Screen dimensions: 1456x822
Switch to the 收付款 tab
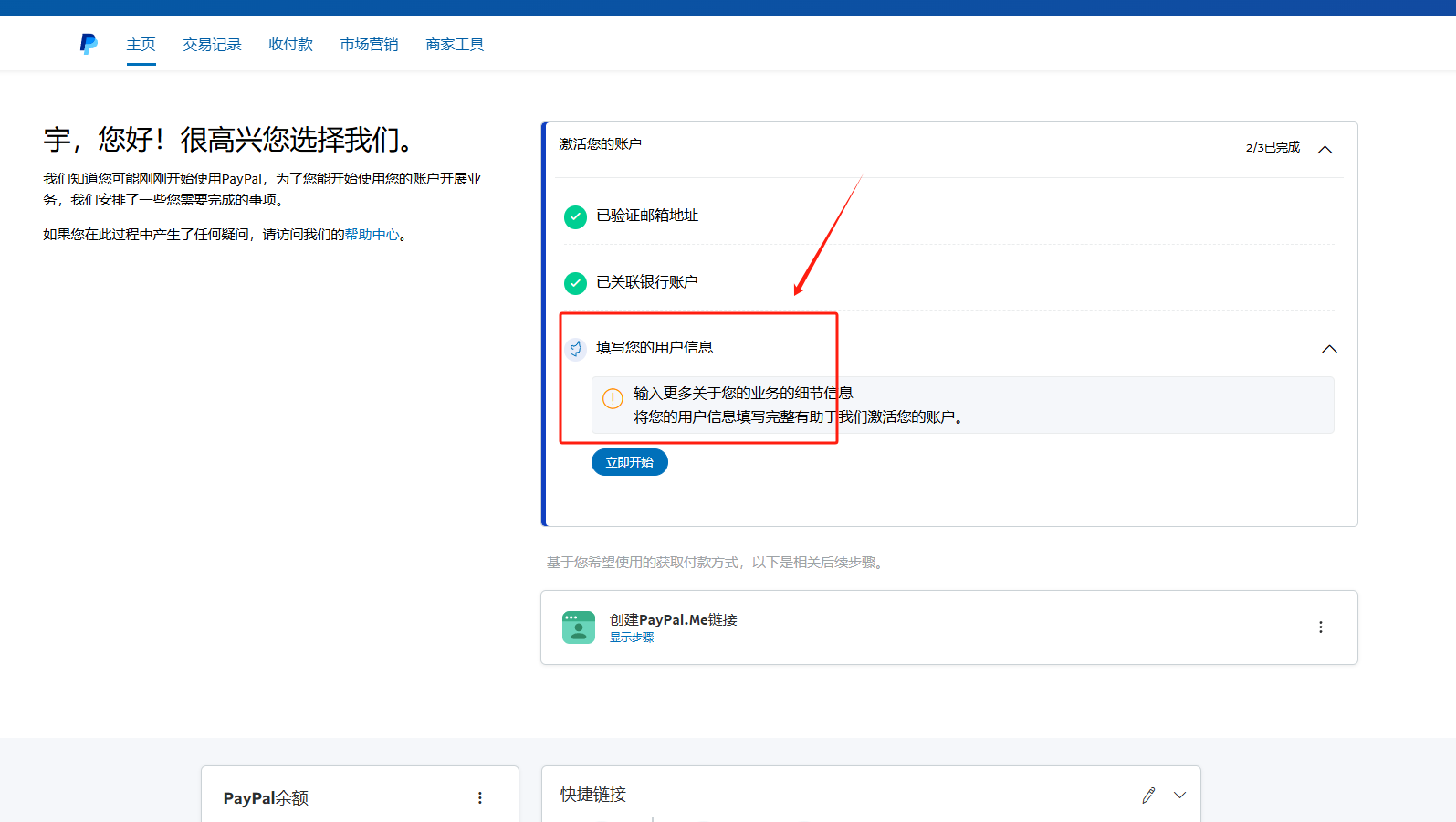coord(290,45)
